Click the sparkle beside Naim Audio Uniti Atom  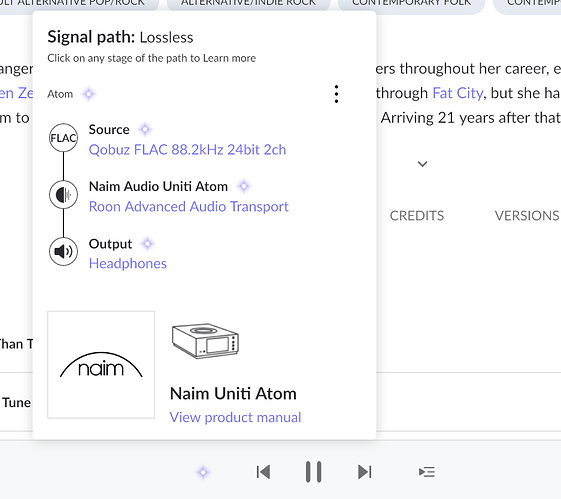click(x=244, y=186)
